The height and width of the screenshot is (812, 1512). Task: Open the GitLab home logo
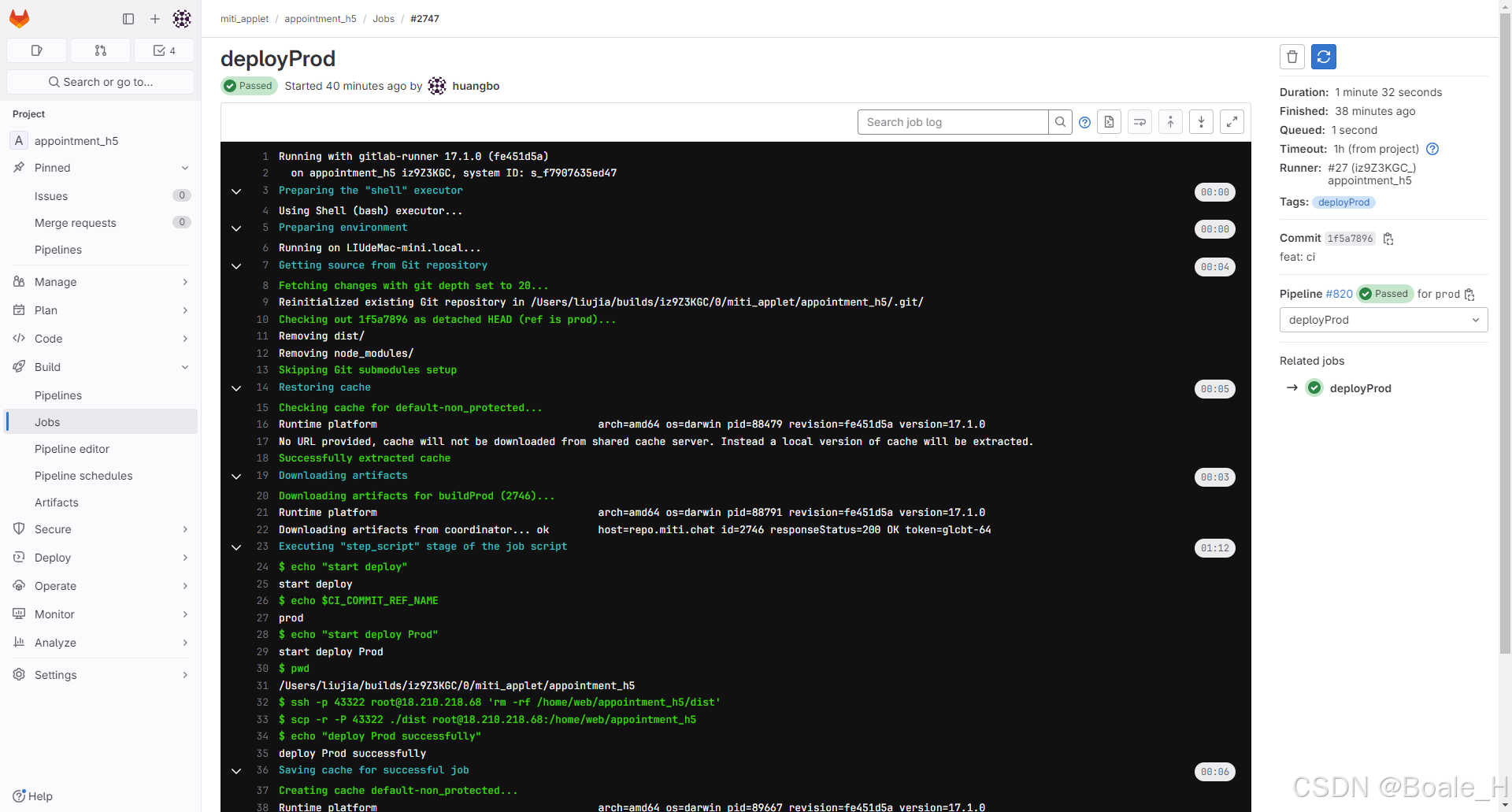[x=19, y=18]
